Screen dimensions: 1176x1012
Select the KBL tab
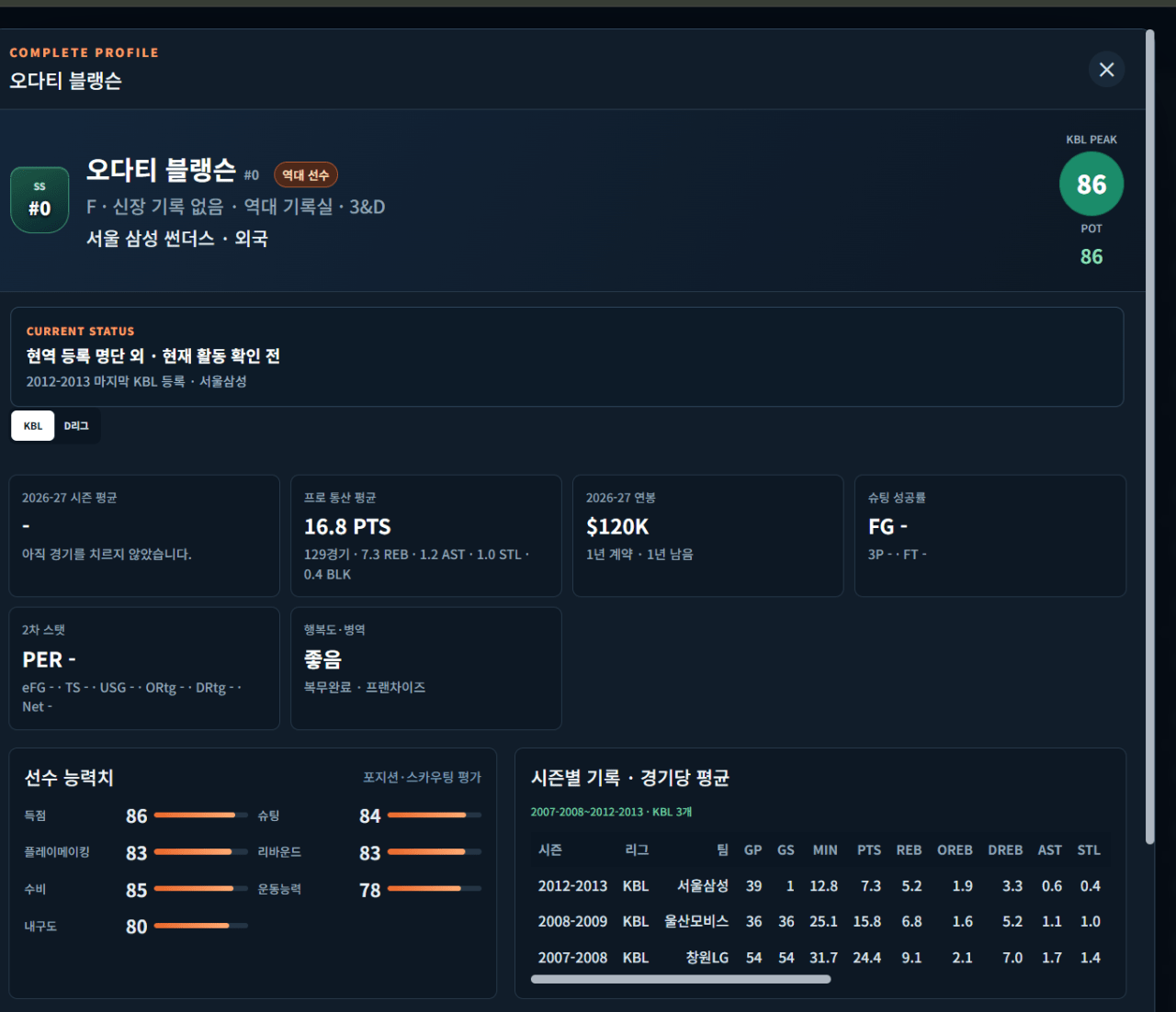(33, 426)
